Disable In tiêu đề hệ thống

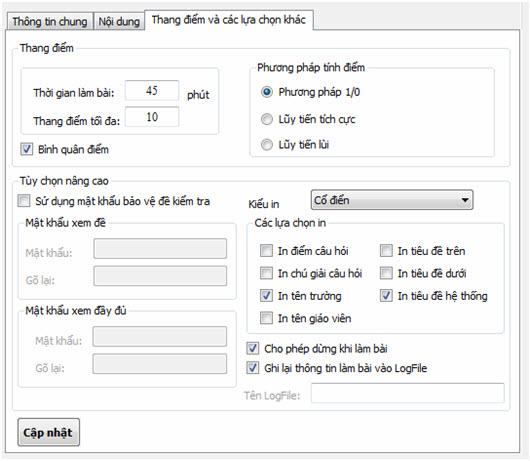[x=386, y=296]
